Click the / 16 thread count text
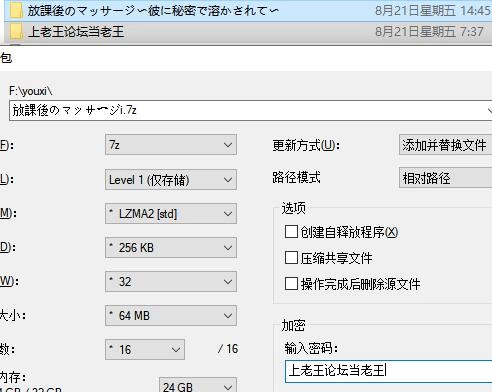Screen dimensions: 492x392 click(228, 349)
